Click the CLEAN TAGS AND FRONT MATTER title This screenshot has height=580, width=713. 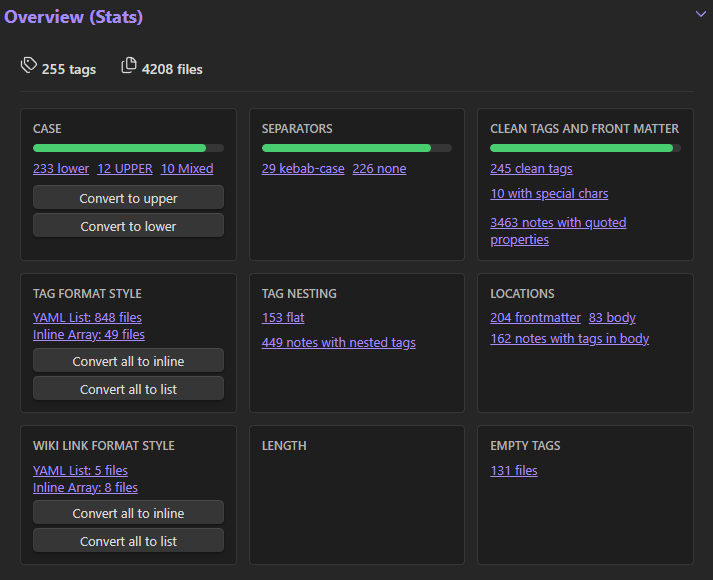tap(584, 129)
